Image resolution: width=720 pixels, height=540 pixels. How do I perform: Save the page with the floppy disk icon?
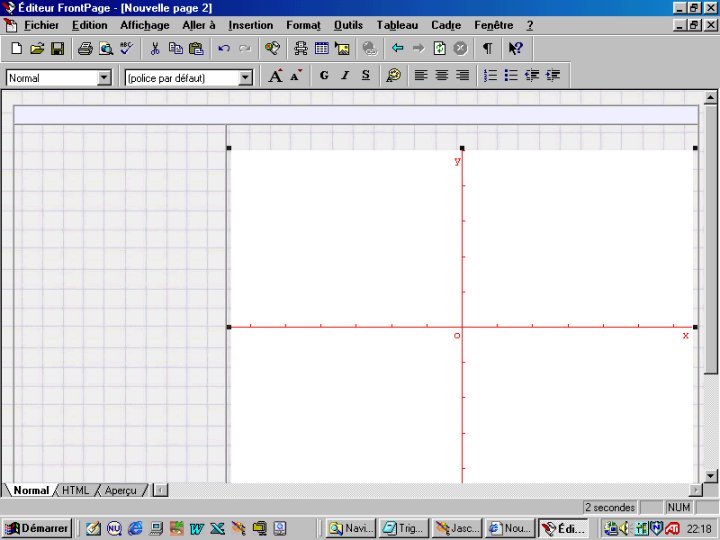point(57,48)
